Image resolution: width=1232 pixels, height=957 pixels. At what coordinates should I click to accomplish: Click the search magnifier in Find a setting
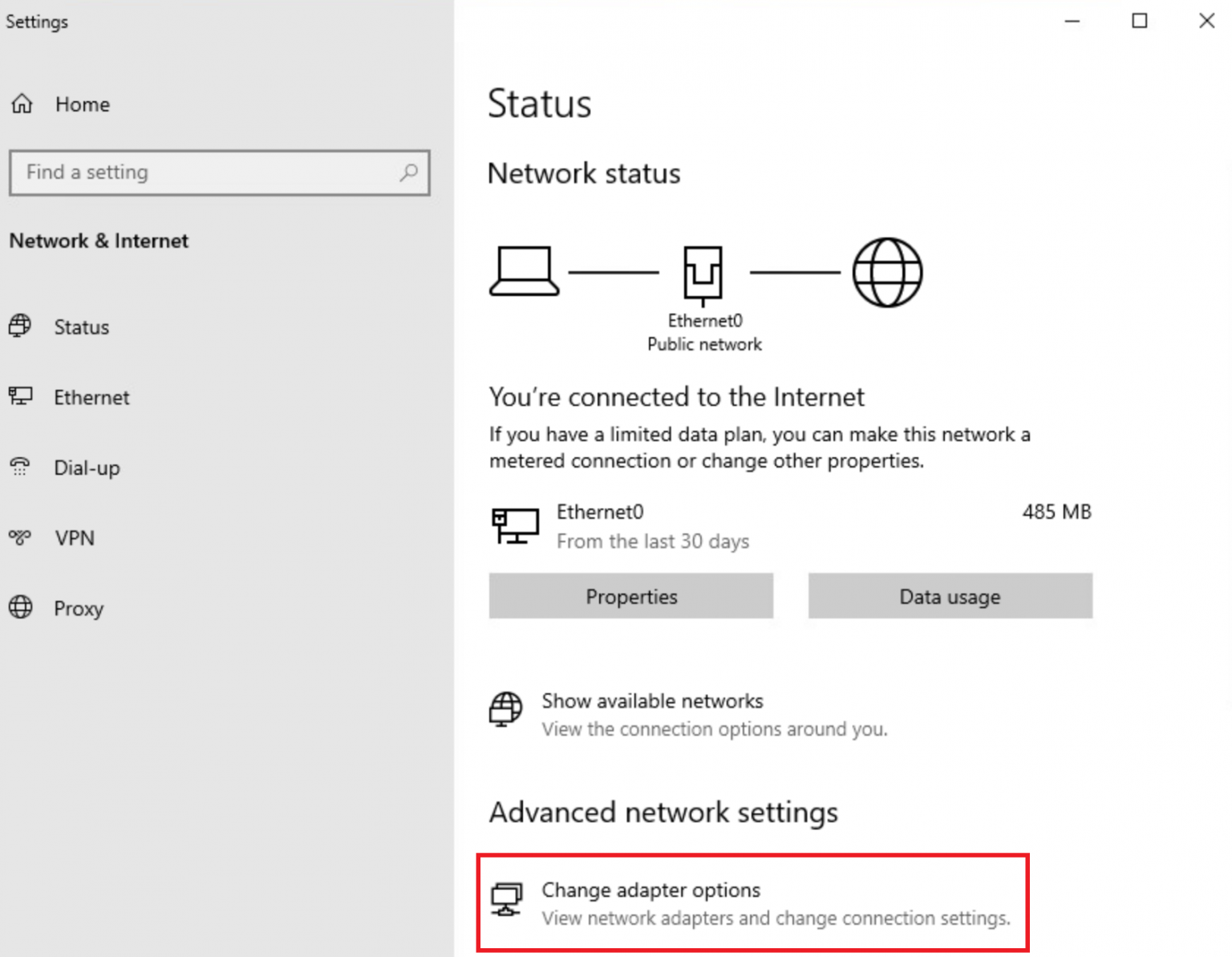(409, 172)
